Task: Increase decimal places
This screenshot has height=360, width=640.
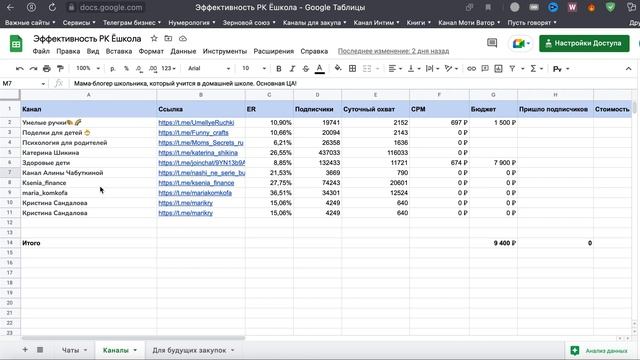Action: tap(153, 69)
